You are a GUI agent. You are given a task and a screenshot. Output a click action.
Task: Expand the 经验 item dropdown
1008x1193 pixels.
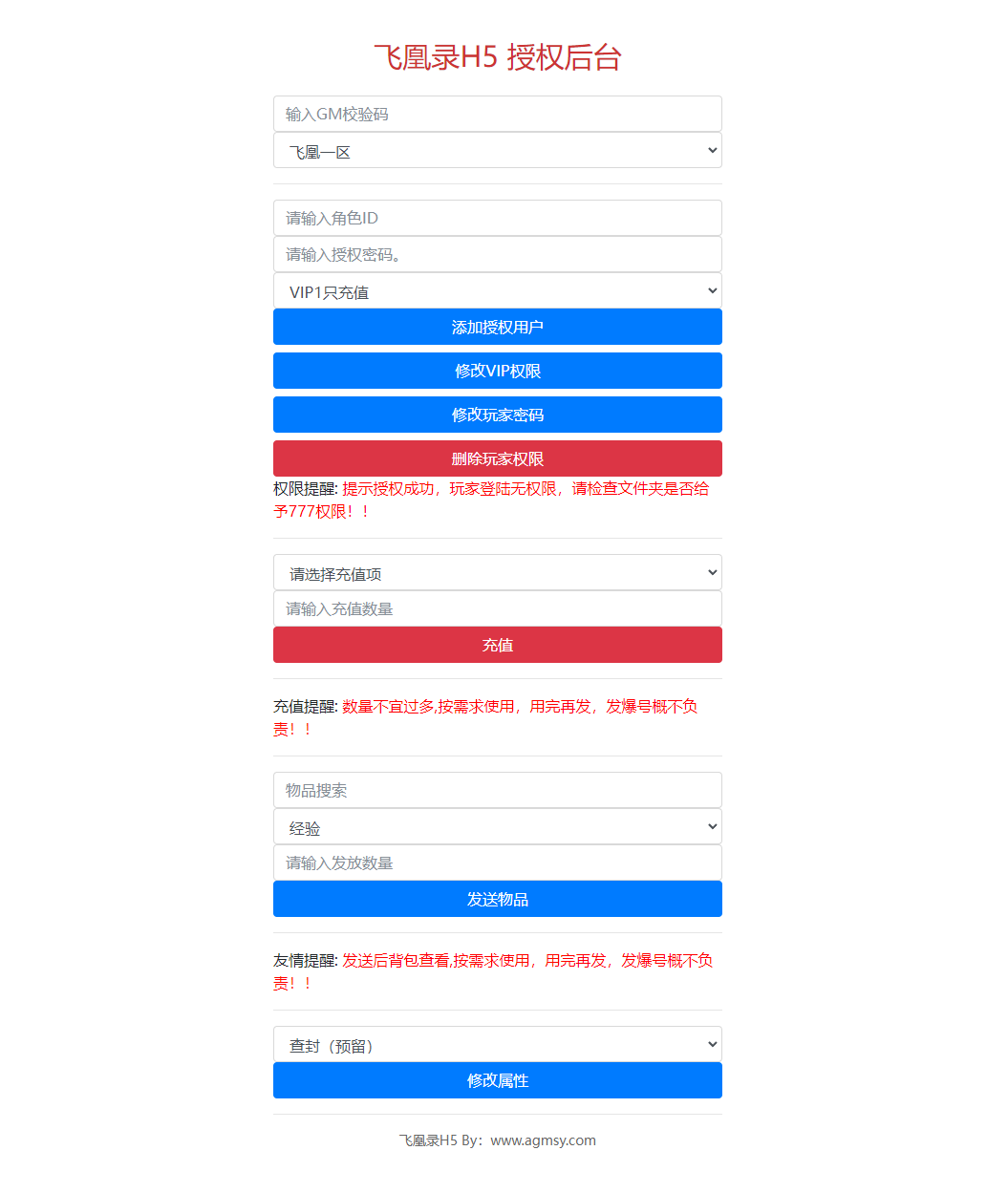coord(497,827)
